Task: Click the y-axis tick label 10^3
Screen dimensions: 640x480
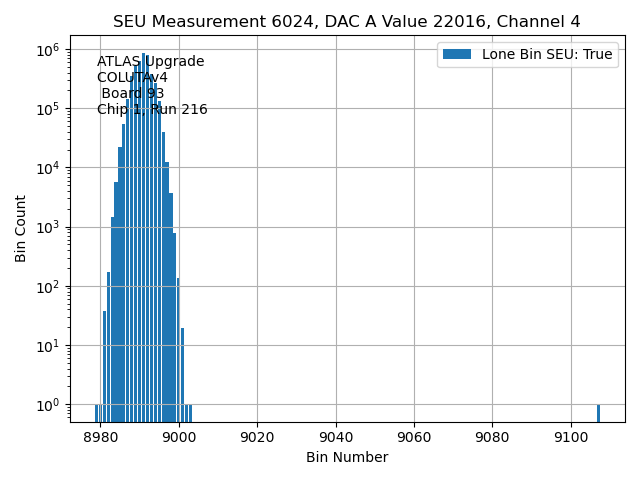Action: click(50, 227)
